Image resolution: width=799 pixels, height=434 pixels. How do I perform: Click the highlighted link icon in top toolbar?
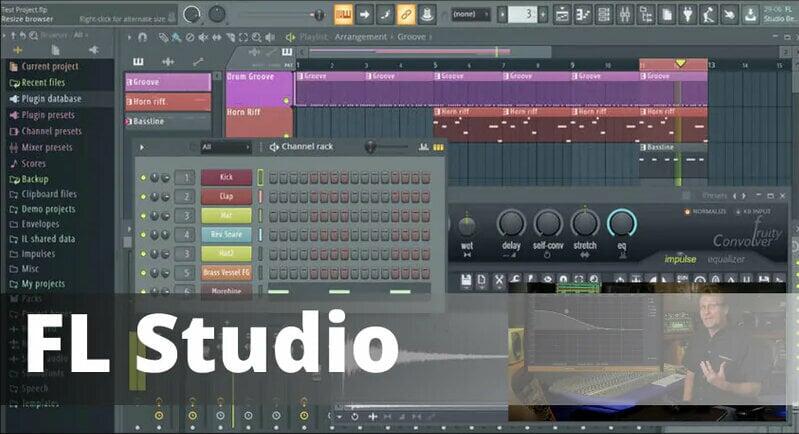click(x=406, y=14)
